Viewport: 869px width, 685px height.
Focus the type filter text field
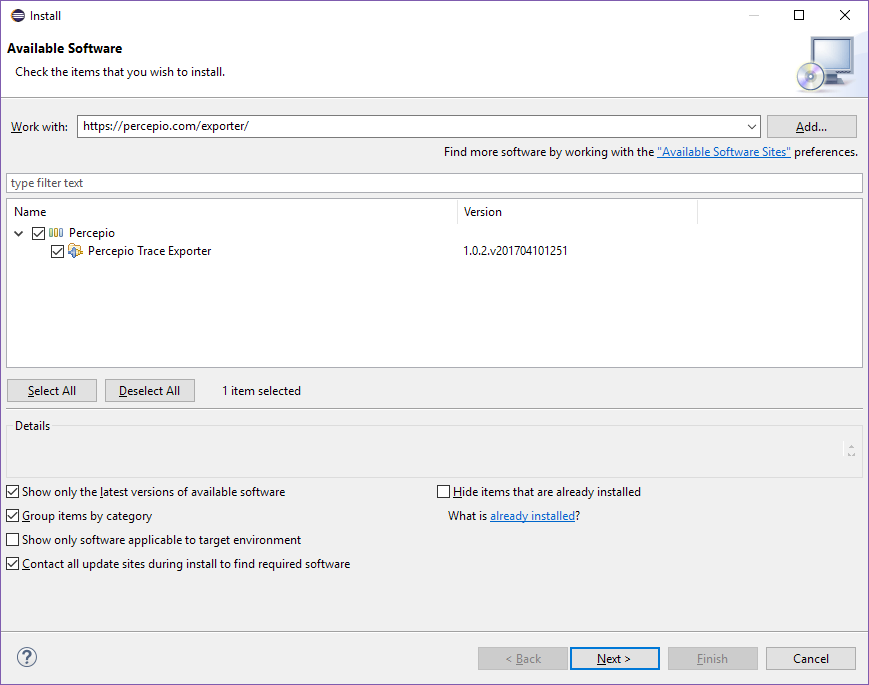click(x=434, y=183)
